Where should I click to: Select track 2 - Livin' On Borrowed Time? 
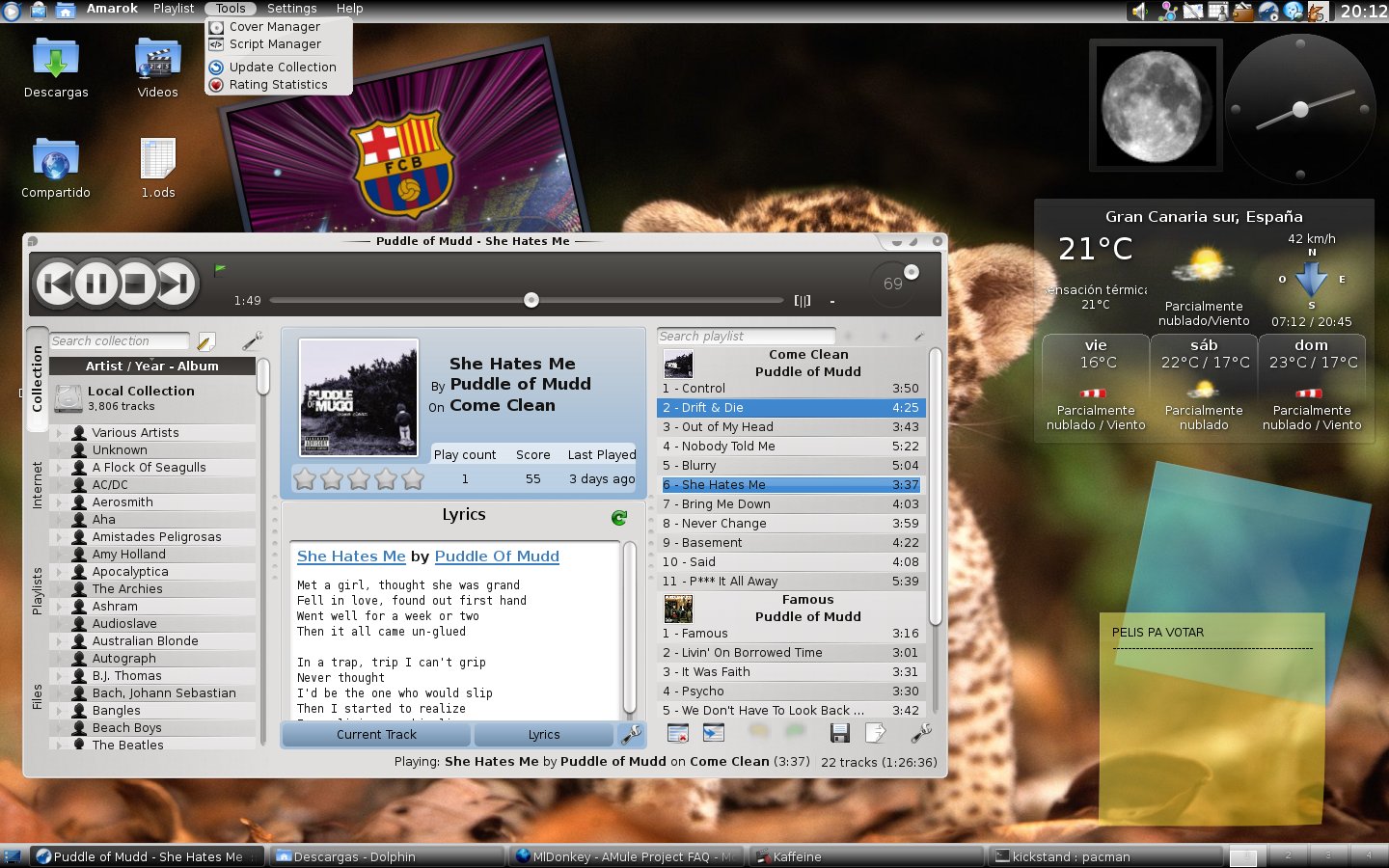(x=792, y=653)
